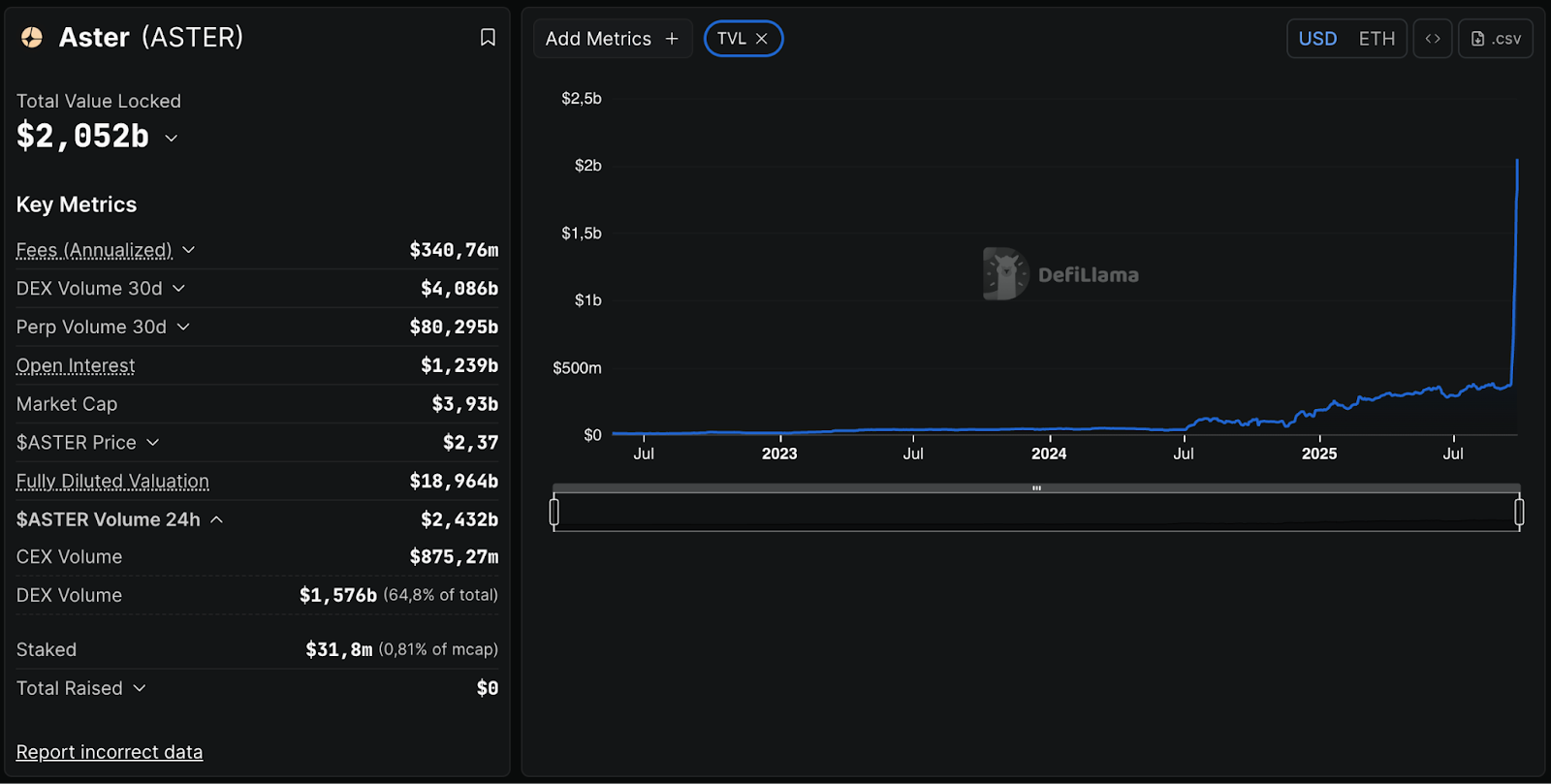Click the $ASTER Price value $2,37
The height and width of the screenshot is (784, 1551).
tap(471, 443)
